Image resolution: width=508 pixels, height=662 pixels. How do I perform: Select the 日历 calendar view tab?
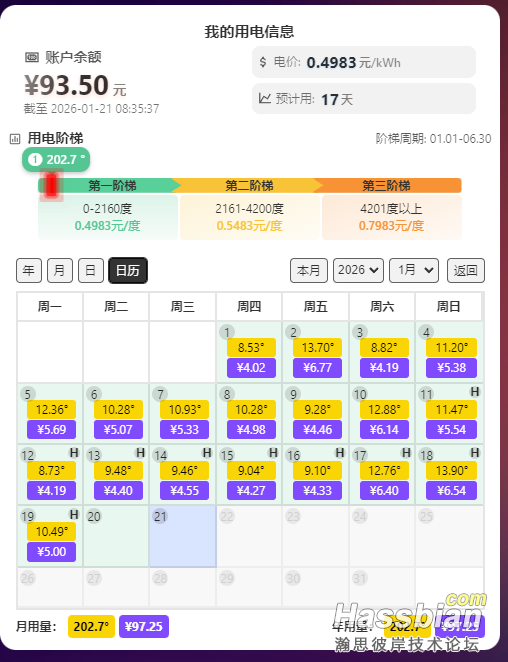point(128,270)
